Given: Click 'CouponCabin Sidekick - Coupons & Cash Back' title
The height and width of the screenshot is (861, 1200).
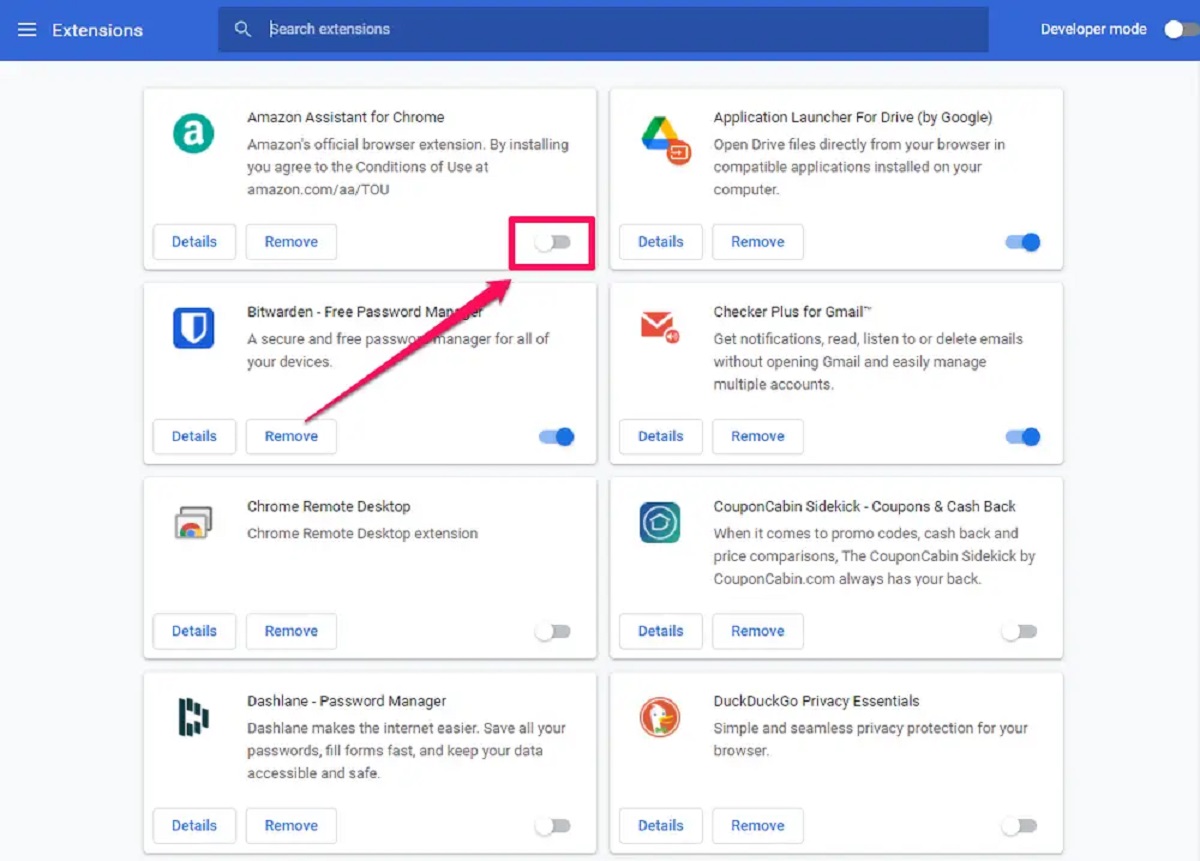Looking at the screenshot, I should (865, 507).
